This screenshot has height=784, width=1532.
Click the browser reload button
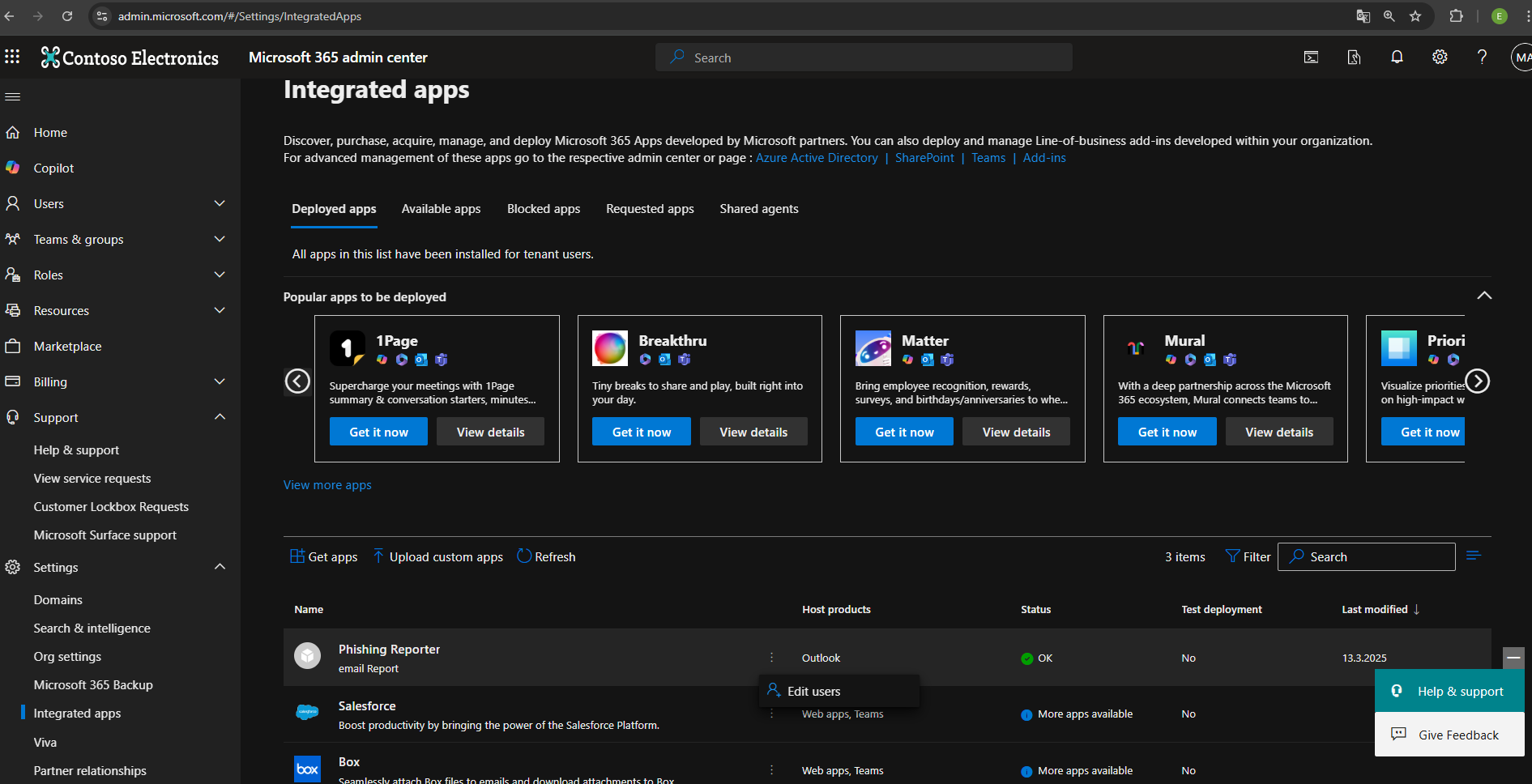point(67,16)
